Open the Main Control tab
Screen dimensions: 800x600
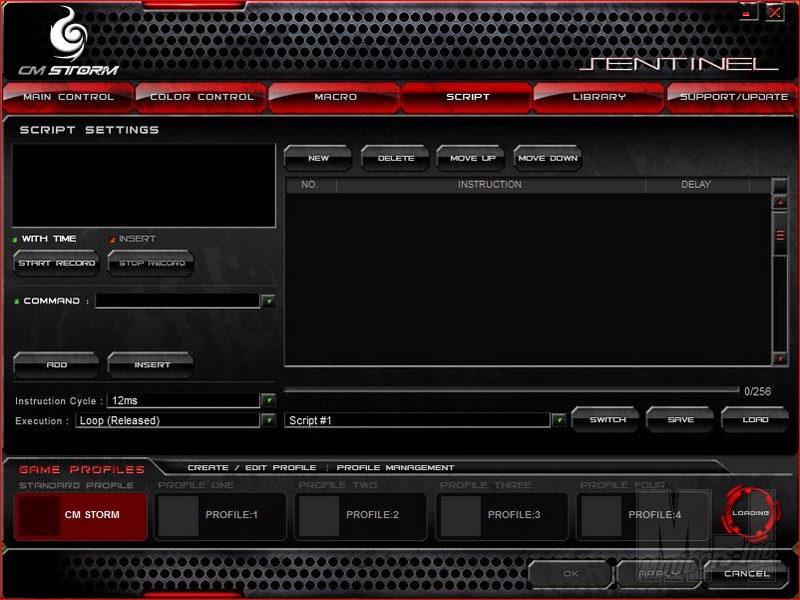pyautogui.click(x=68, y=97)
